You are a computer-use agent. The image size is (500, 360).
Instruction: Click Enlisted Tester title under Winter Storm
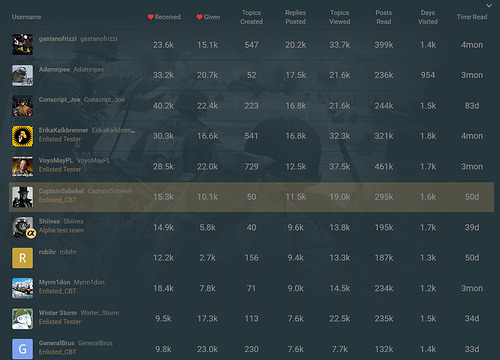(60, 322)
